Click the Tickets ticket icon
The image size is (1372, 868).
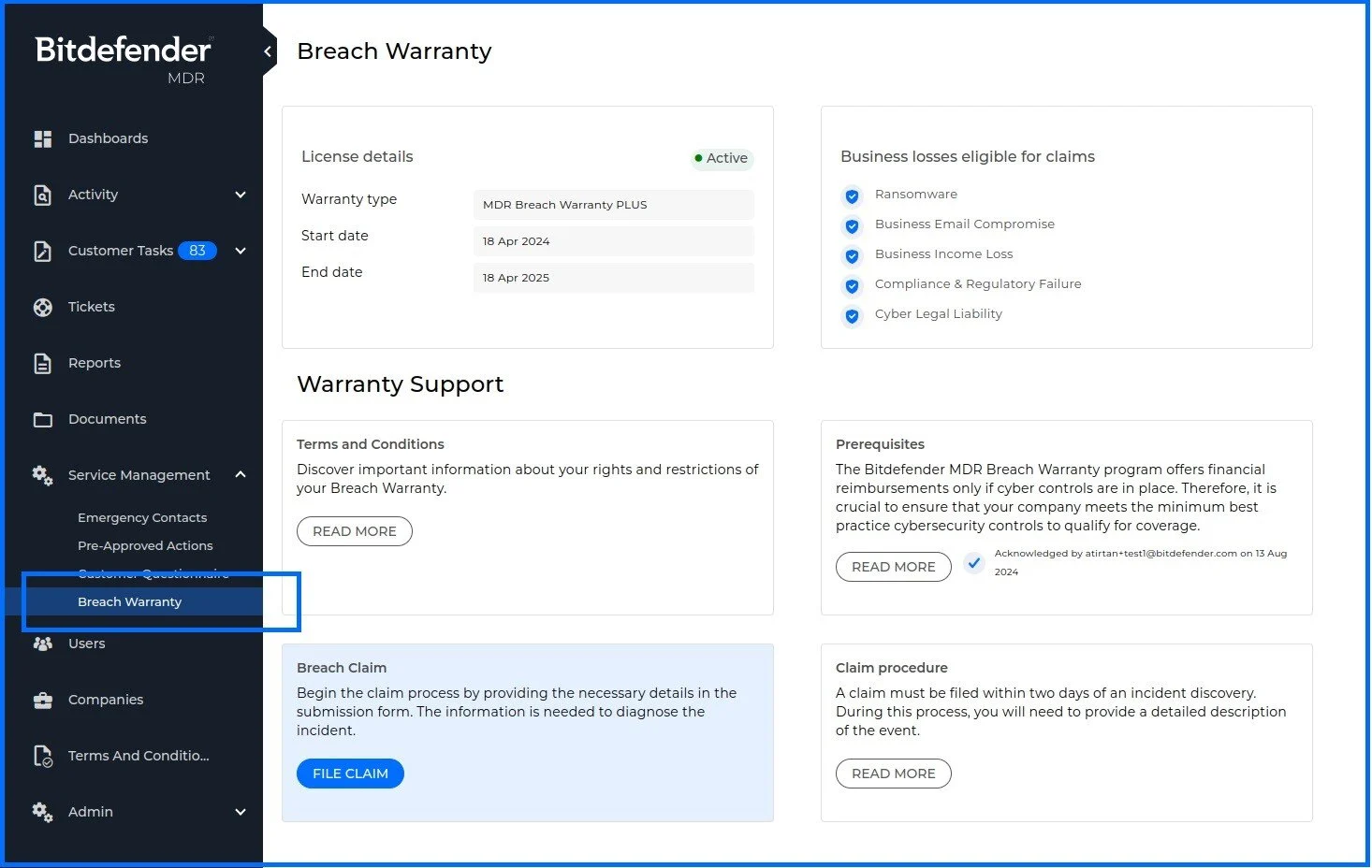(42, 307)
